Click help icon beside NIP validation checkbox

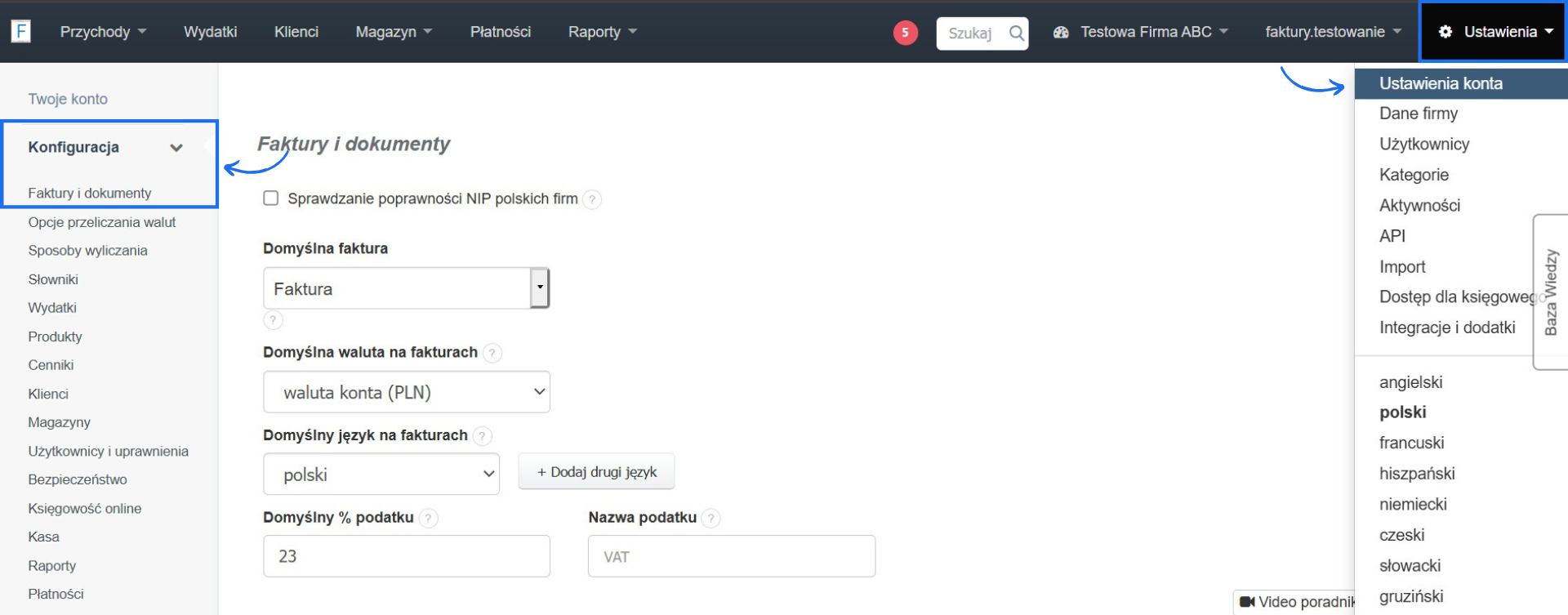593,199
